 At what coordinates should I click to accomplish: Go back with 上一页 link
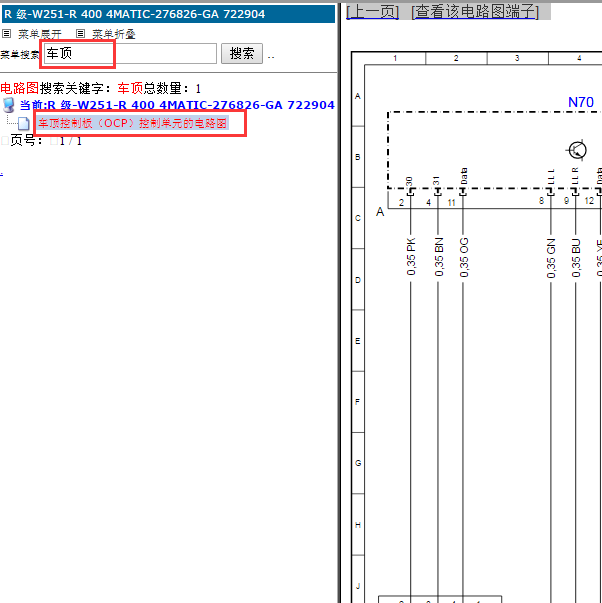[x=372, y=12]
